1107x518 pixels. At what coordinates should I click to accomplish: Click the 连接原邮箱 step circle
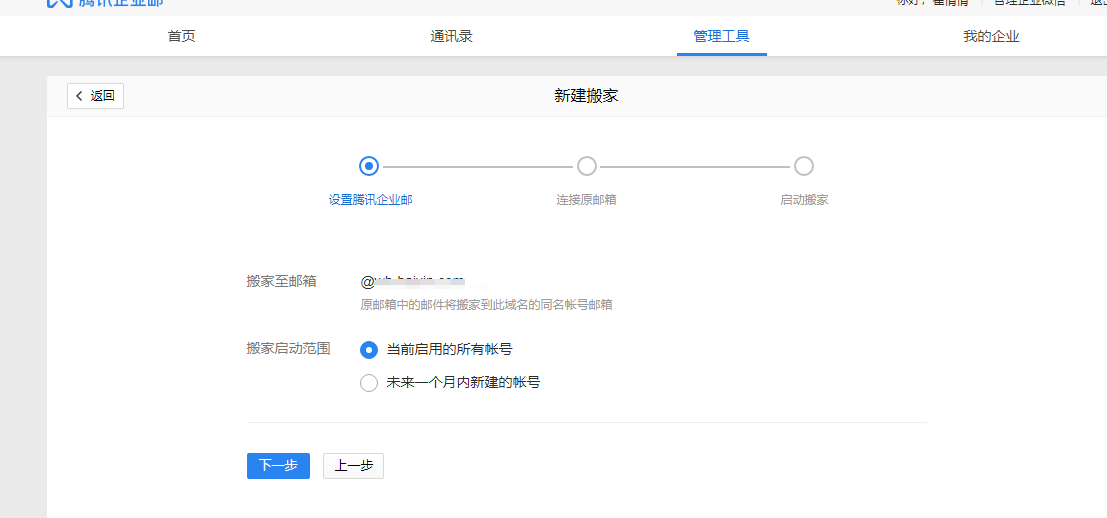587,166
